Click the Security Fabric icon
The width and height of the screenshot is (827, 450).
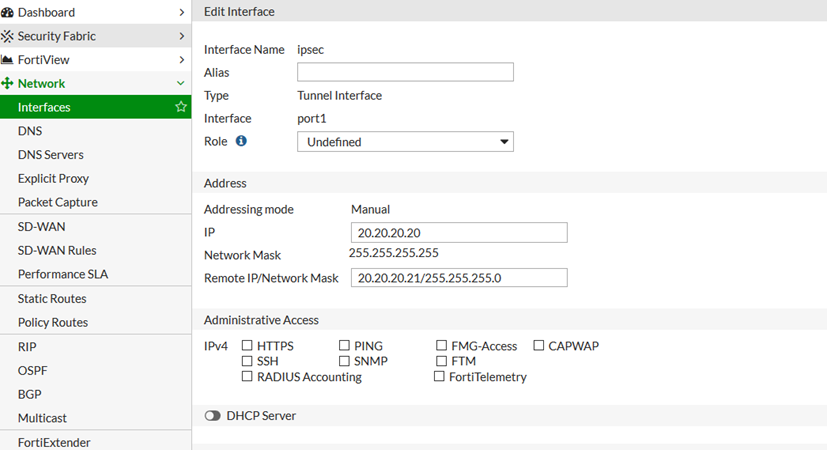point(8,36)
